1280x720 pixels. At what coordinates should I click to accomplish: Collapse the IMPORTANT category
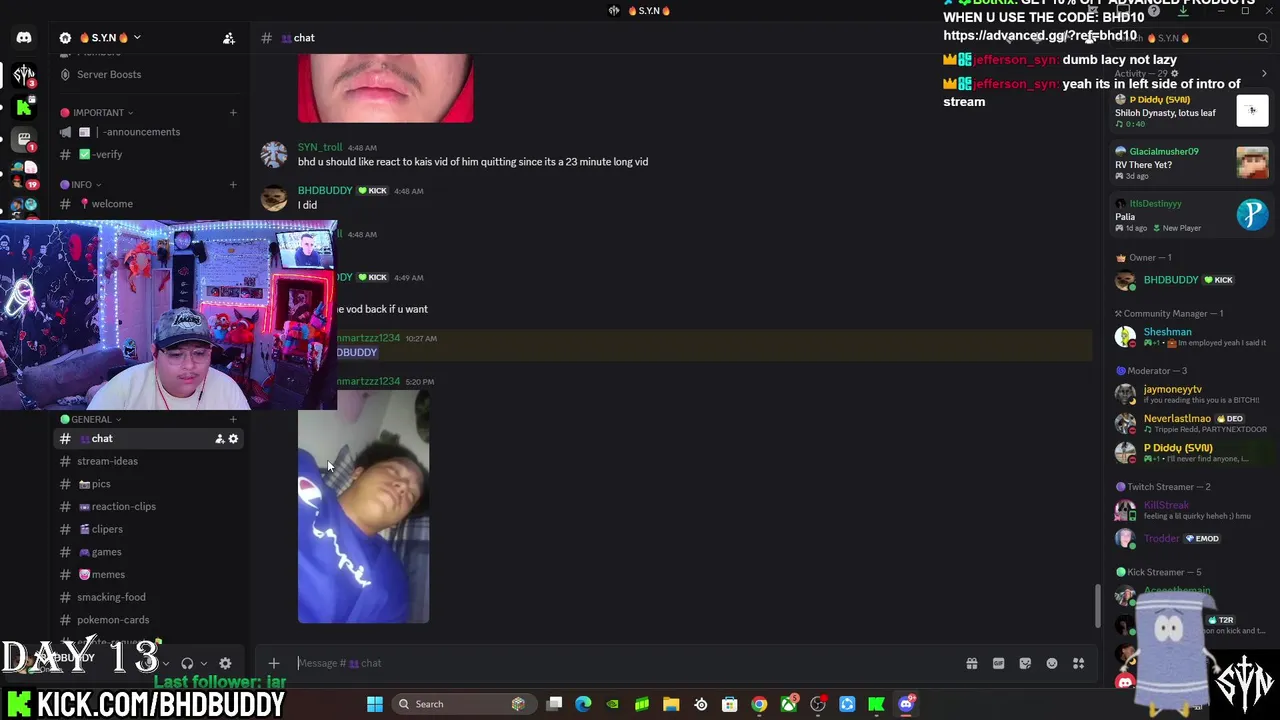click(97, 113)
